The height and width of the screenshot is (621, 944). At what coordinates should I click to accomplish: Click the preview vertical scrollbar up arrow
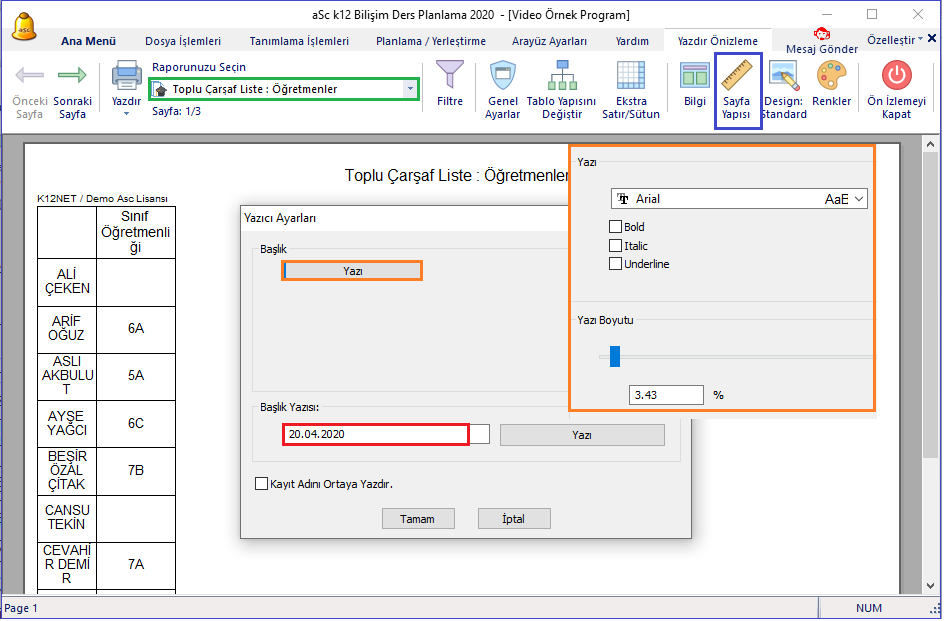930,145
